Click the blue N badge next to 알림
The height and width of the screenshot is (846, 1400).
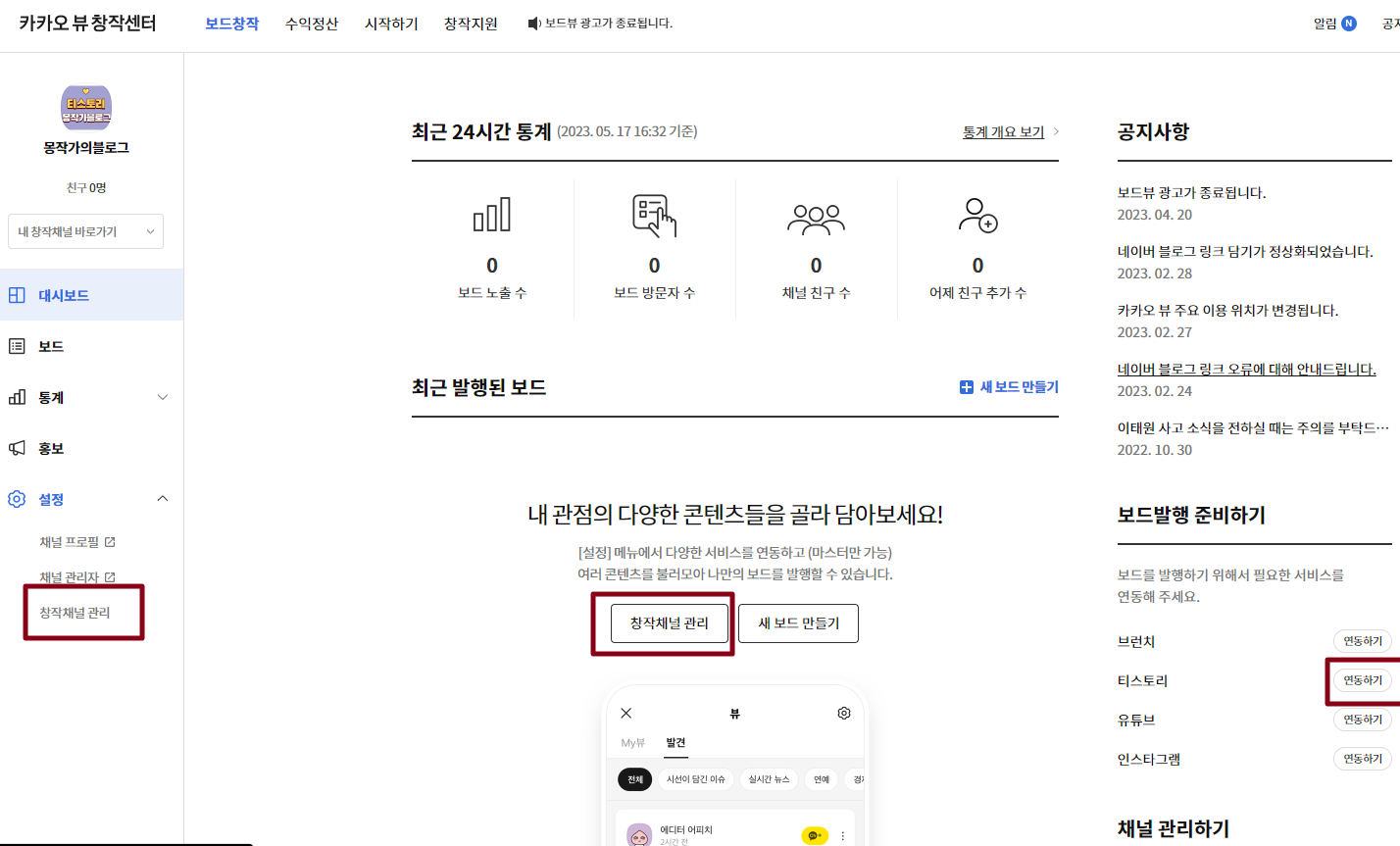tap(1349, 24)
